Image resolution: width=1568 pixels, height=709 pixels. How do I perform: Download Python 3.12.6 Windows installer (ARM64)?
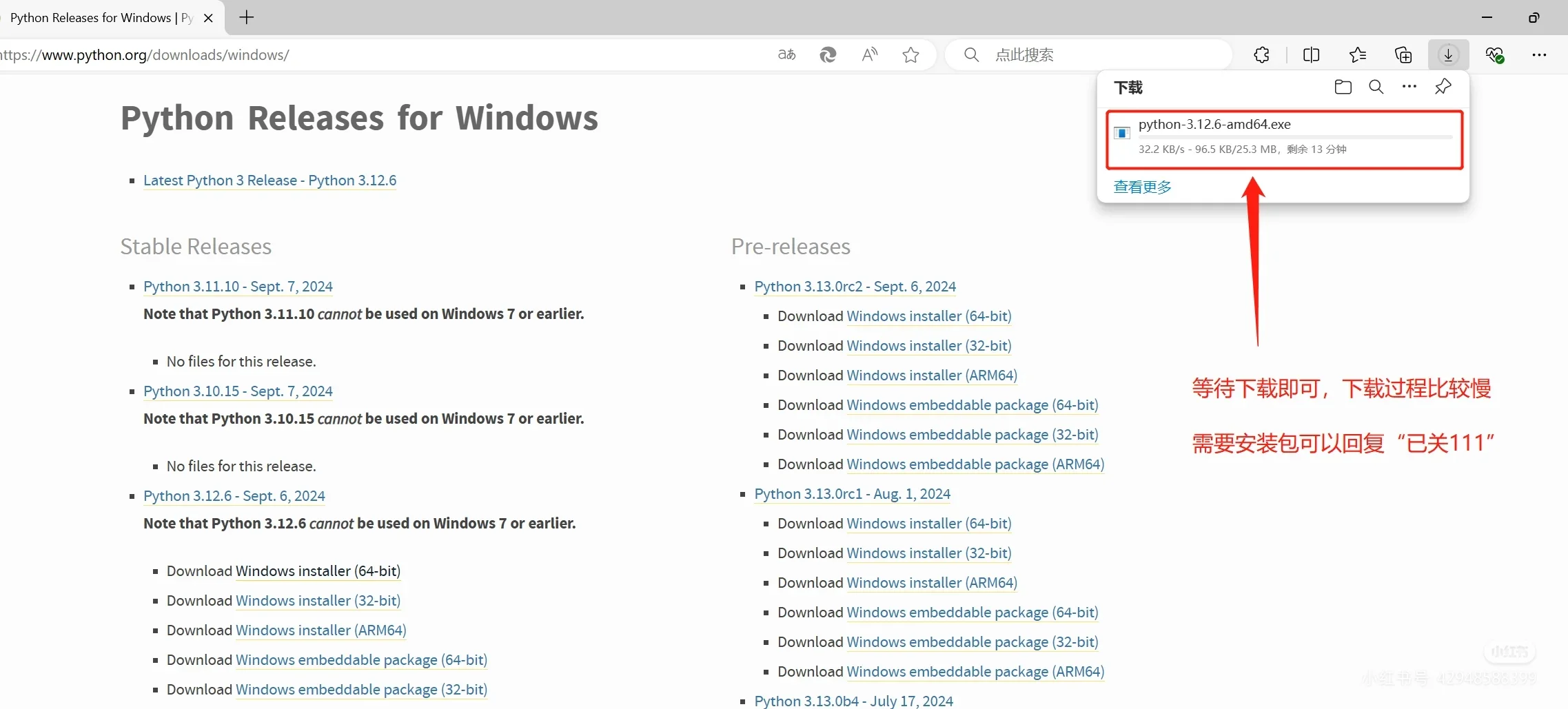pyautogui.click(x=321, y=630)
